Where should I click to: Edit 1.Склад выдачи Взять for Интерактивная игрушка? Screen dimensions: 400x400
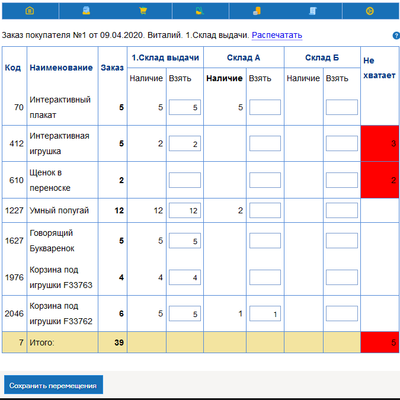[x=185, y=144]
